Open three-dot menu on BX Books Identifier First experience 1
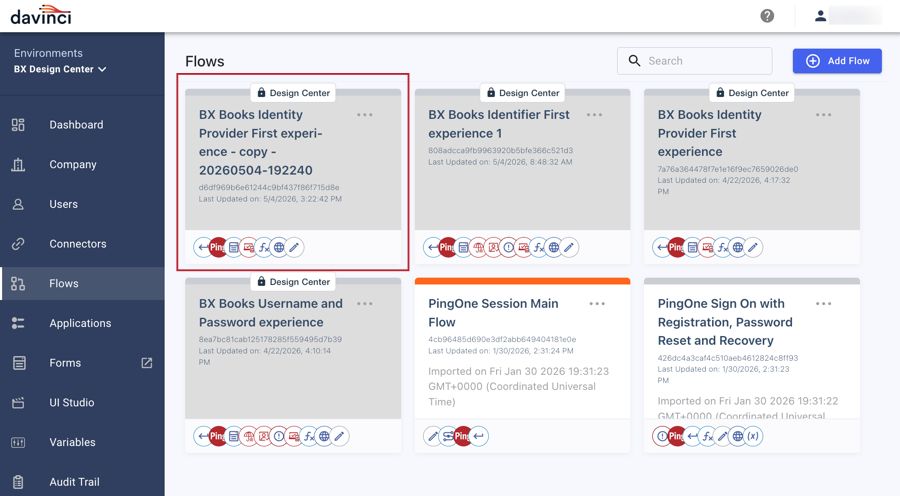900x496 pixels. (594, 115)
